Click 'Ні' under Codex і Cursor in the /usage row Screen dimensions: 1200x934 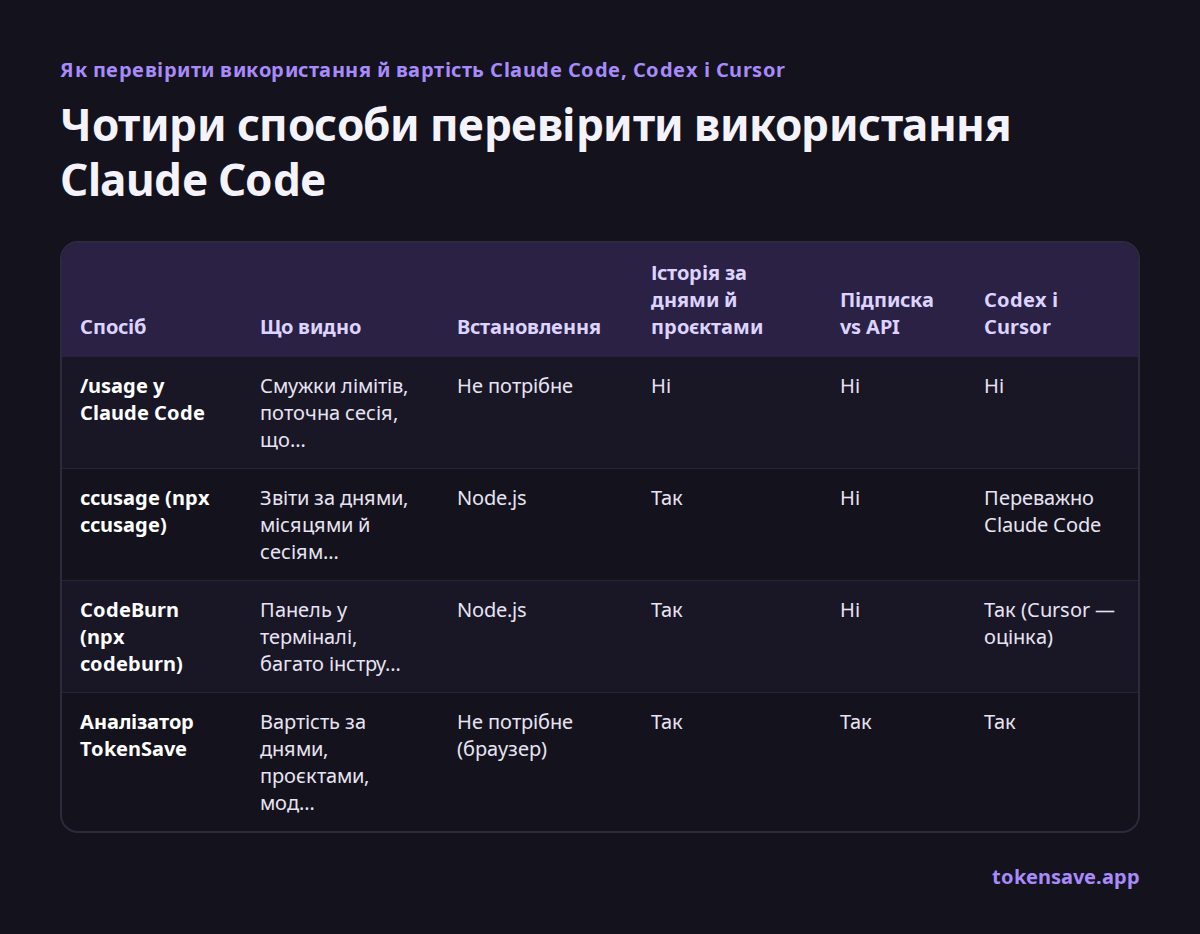pyautogui.click(x=994, y=386)
